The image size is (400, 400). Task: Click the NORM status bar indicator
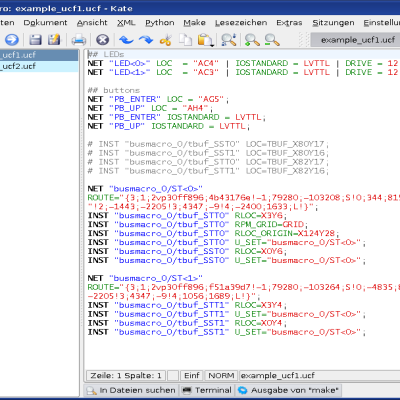pyautogui.click(x=221, y=376)
